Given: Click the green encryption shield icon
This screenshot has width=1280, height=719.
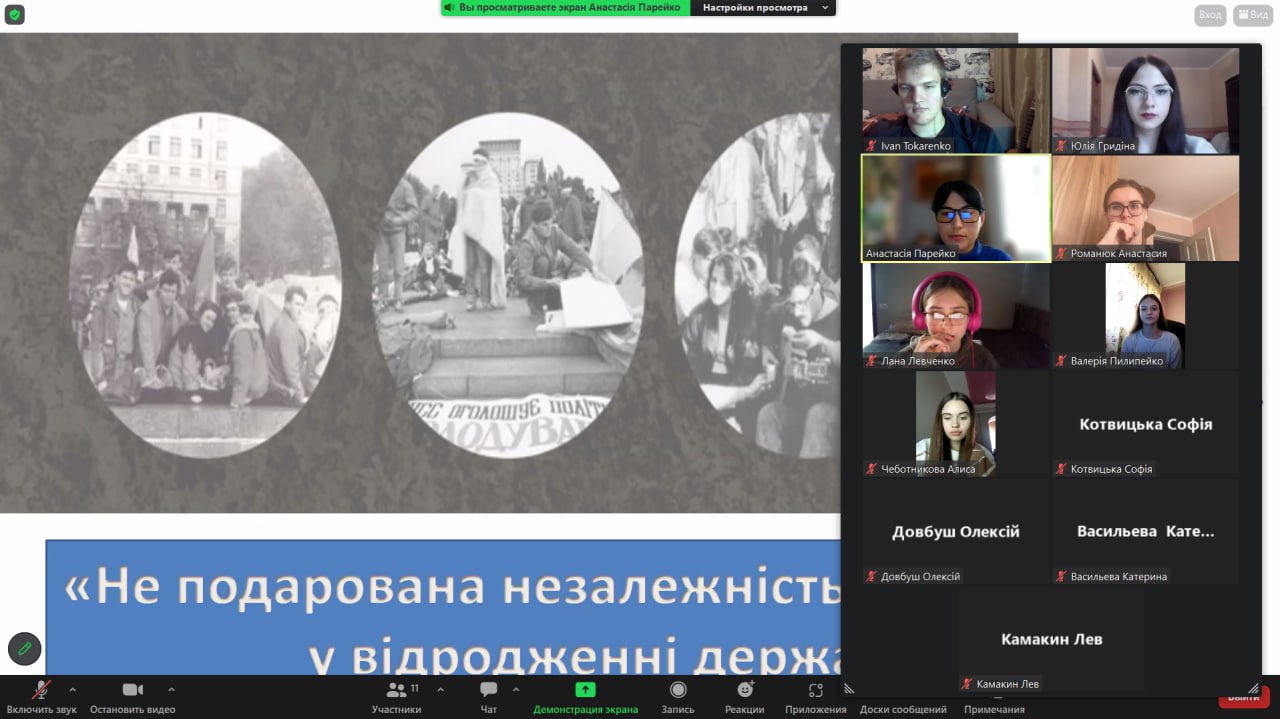Looking at the screenshot, I should pyautogui.click(x=14, y=14).
